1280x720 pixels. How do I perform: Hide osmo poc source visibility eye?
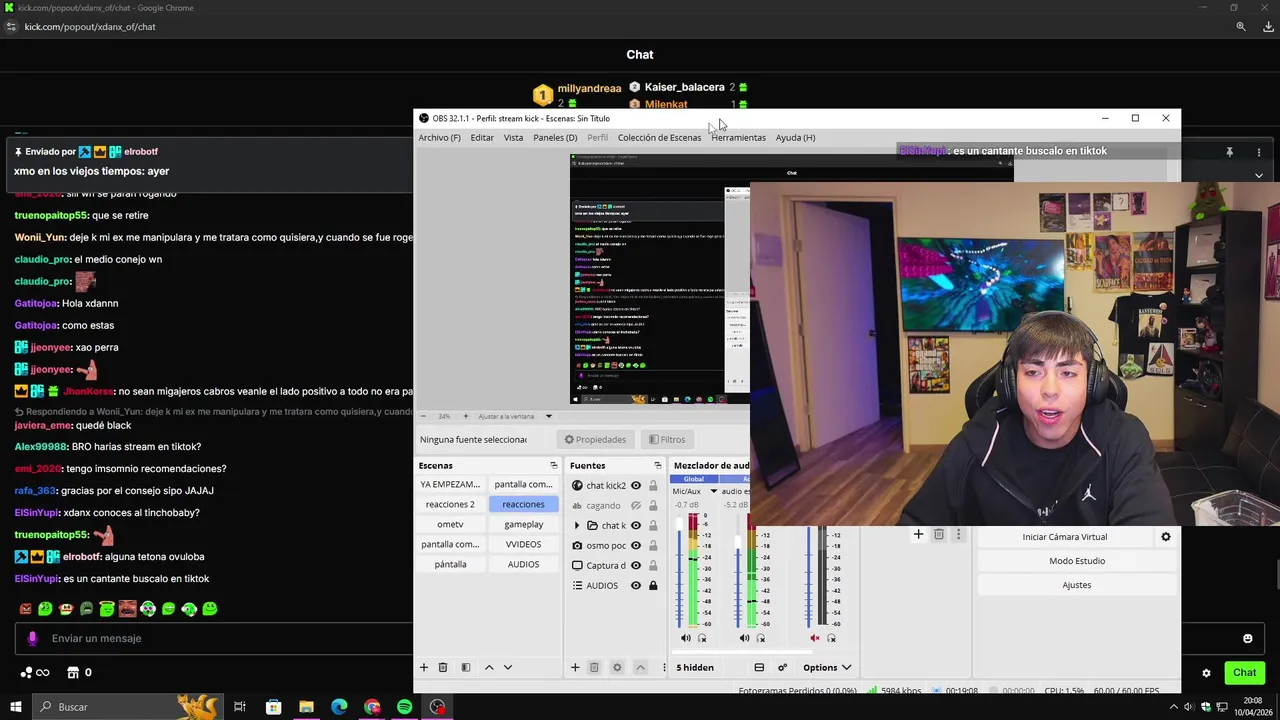(x=635, y=545)
